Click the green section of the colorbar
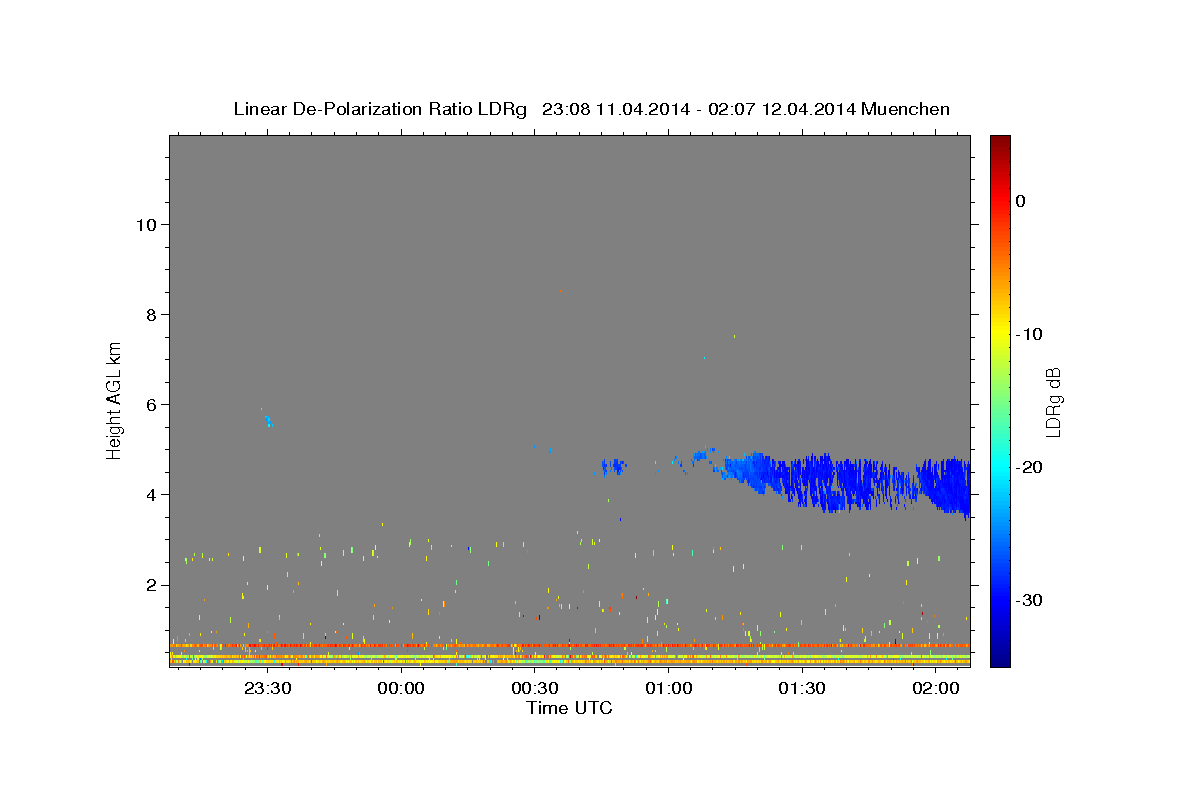 coord(1000,400)
